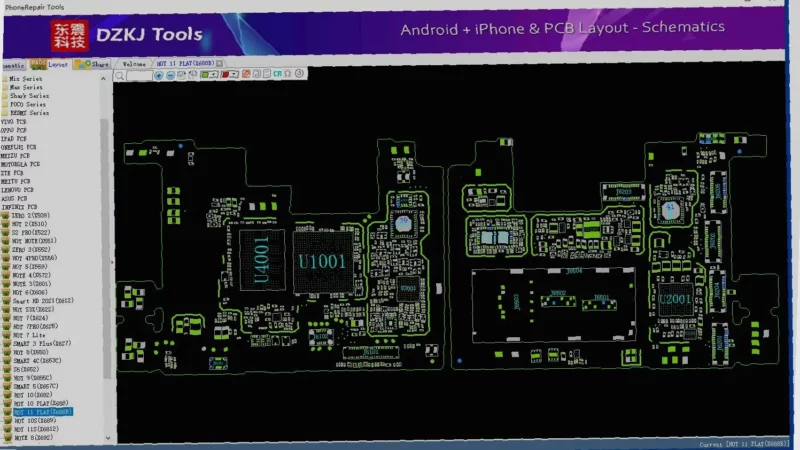Expand the ONEPLUS PCB category
This screenshot has height=450, width=800.
(x=18, y=147)
